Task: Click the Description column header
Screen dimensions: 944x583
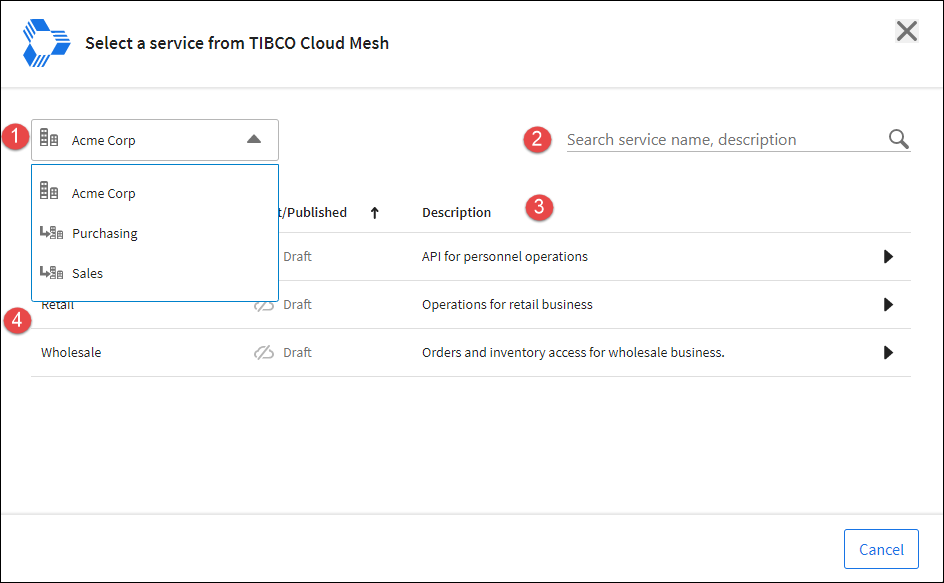Action: click(456, 213)
